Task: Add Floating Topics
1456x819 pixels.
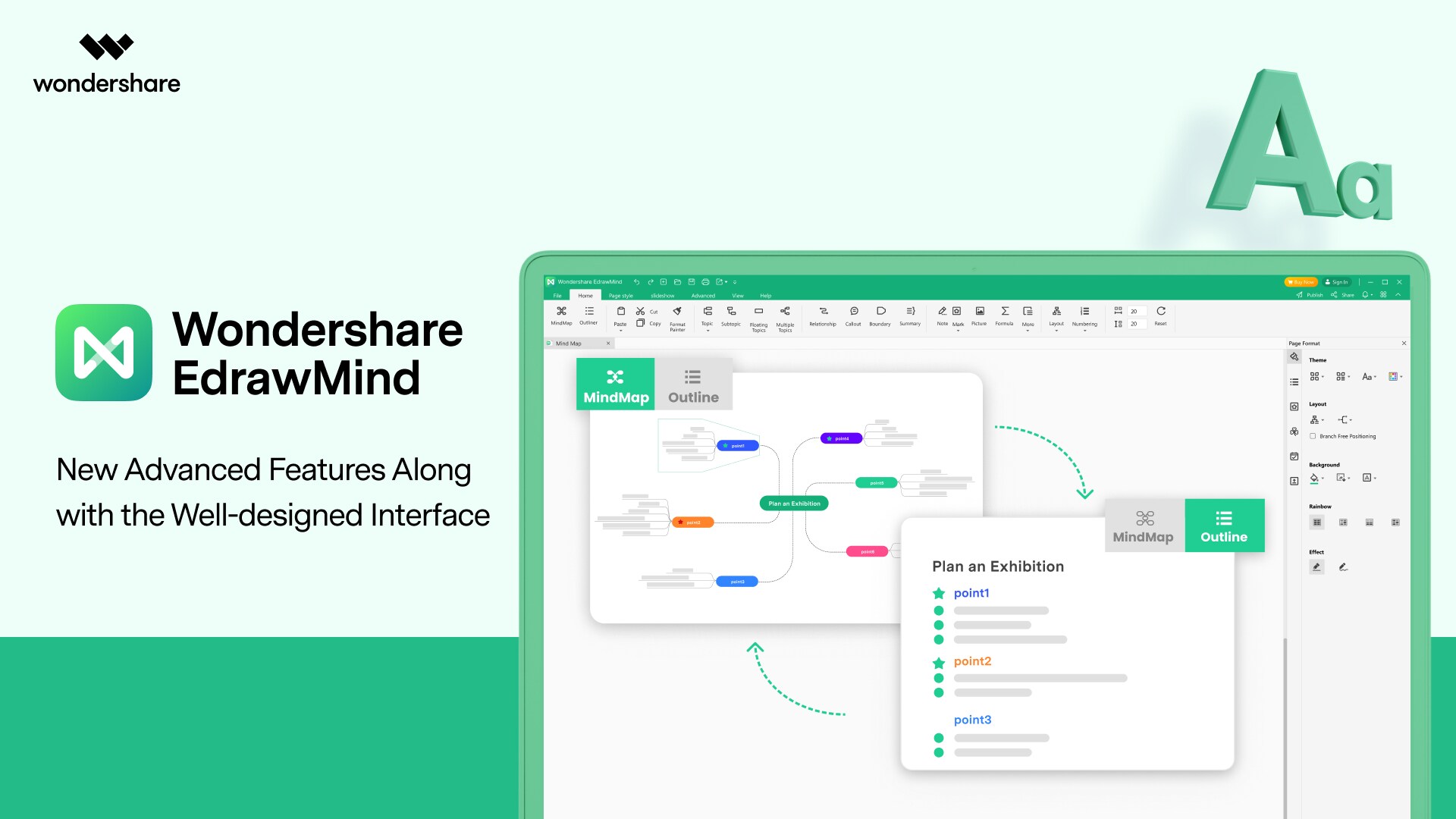Action: pyautogui.click(x=758, y=318)
